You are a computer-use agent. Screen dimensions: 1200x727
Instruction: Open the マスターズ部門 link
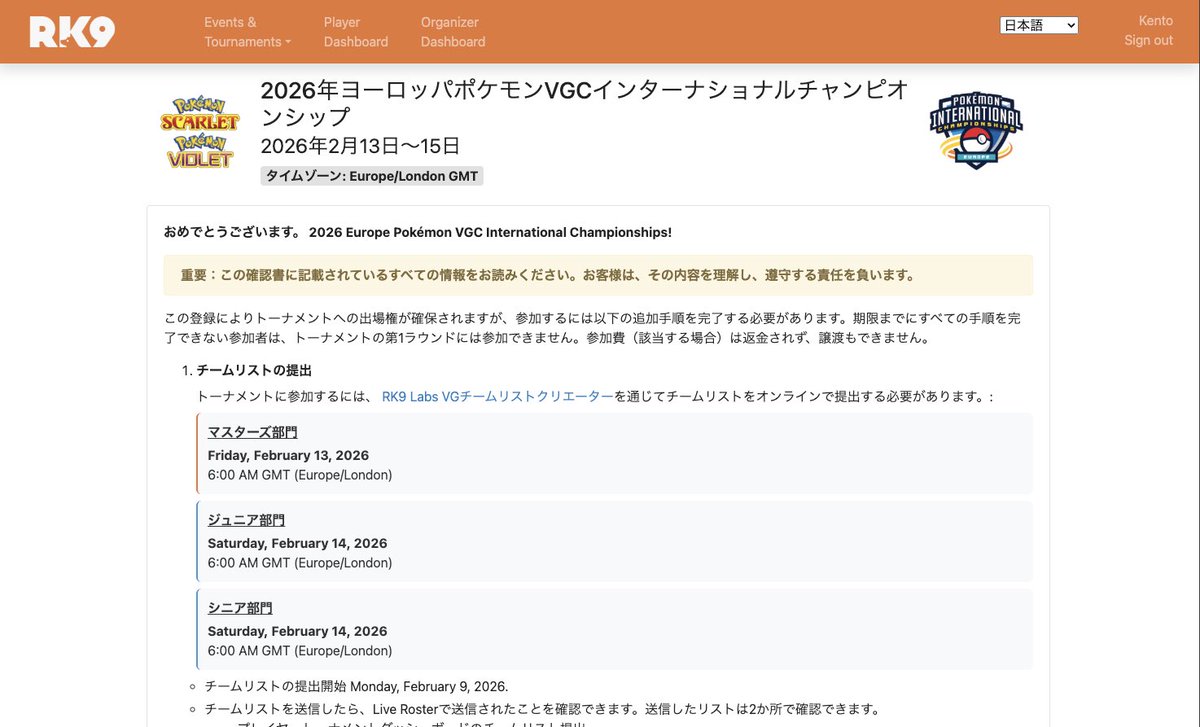252,431
